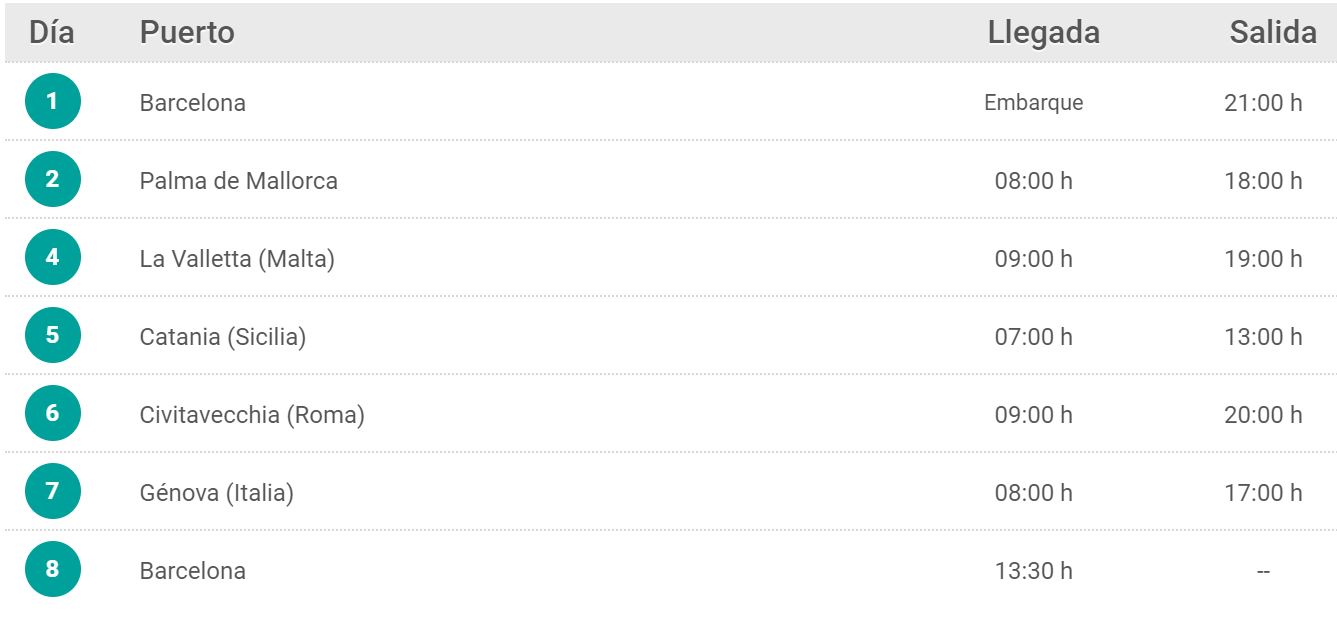
Task: Open Civitavecchia (Roma) port entry
Action: click(252, 415)
